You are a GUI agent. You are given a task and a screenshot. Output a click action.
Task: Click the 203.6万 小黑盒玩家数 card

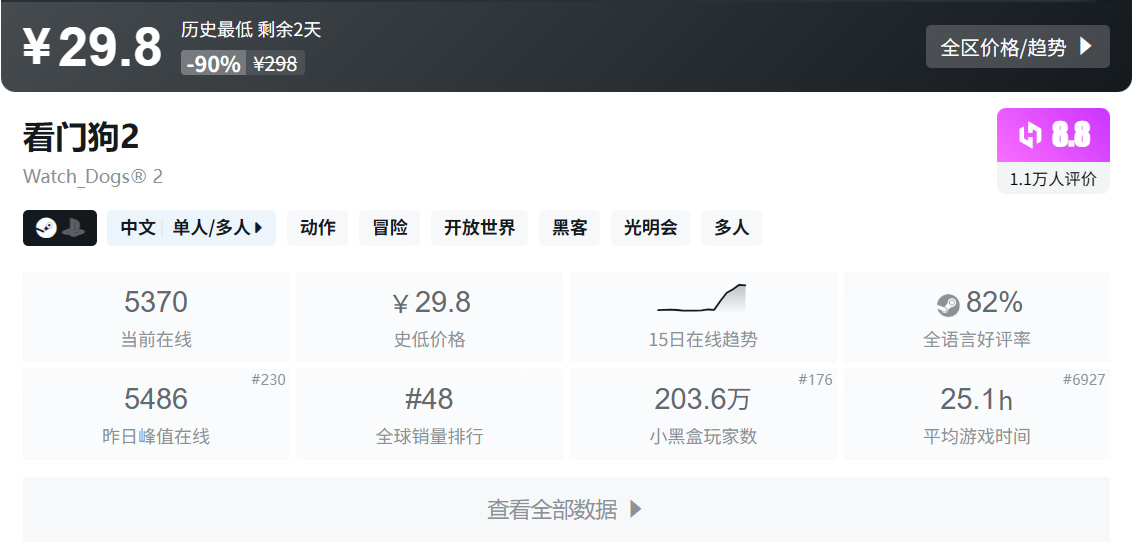(703, 414)
